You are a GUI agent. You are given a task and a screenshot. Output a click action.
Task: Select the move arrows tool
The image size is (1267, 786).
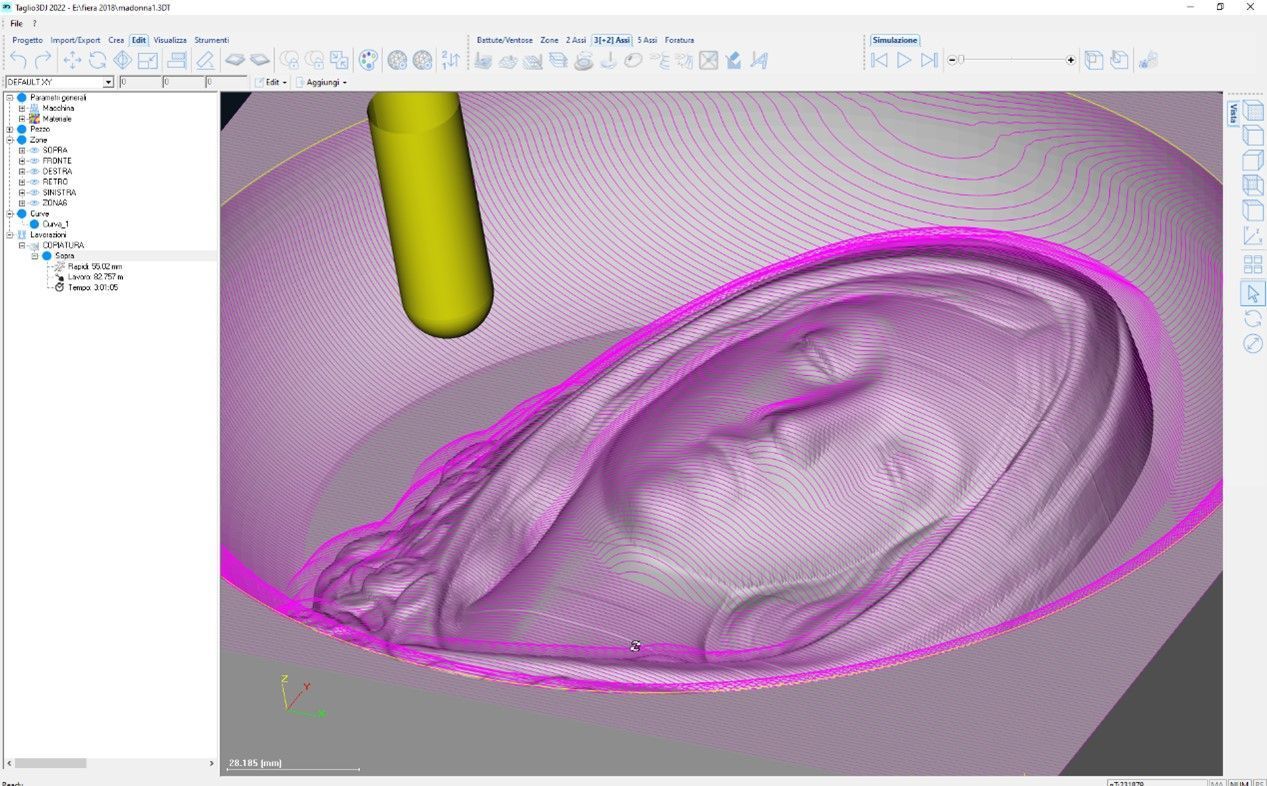[x=72, y=61]
